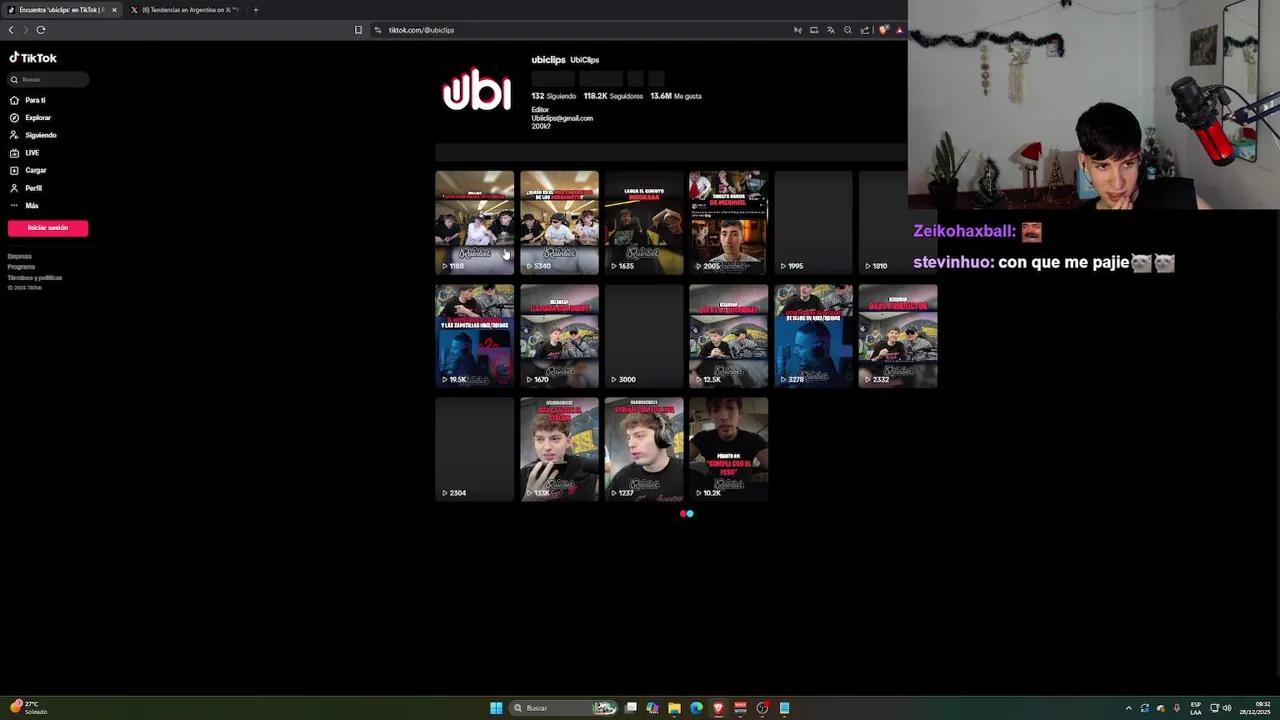This screenshot has height=720, width=1280.
Task: Open a new browser tab
Action: tap(255, 10)
